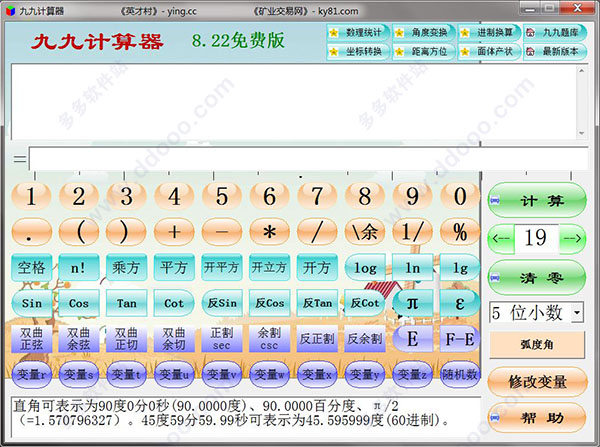Click the Sin function key
Screen dimensions: 600x447
click(x=31, y=303)
